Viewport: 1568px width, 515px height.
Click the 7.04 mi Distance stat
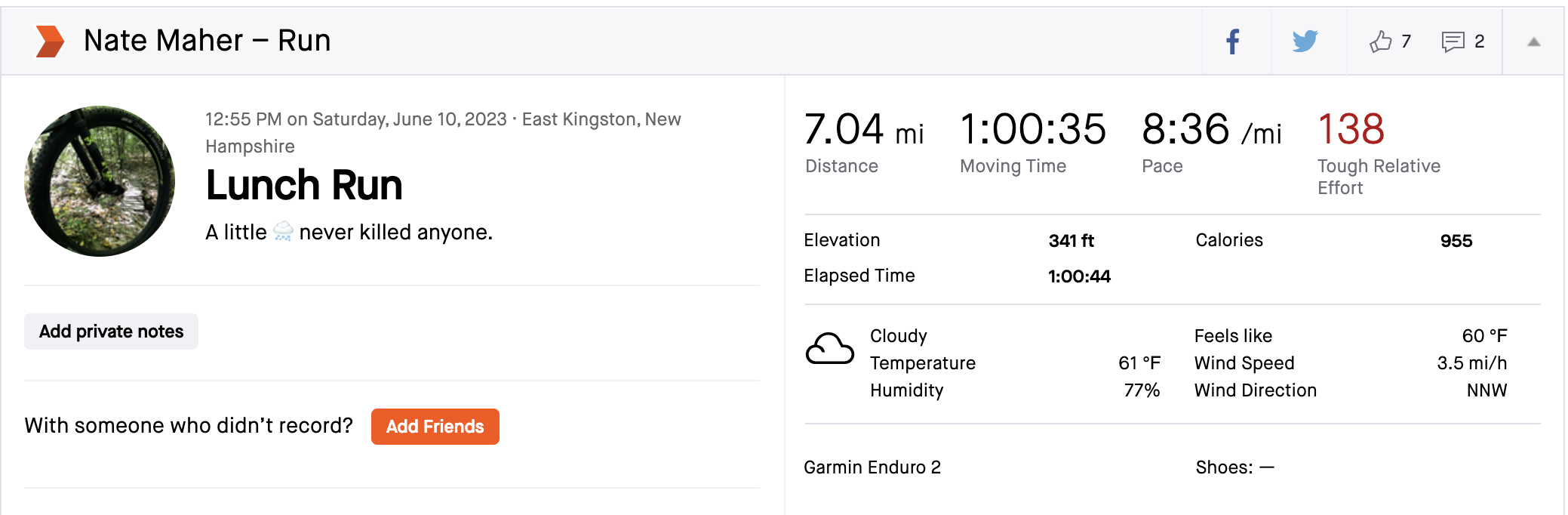863,130
